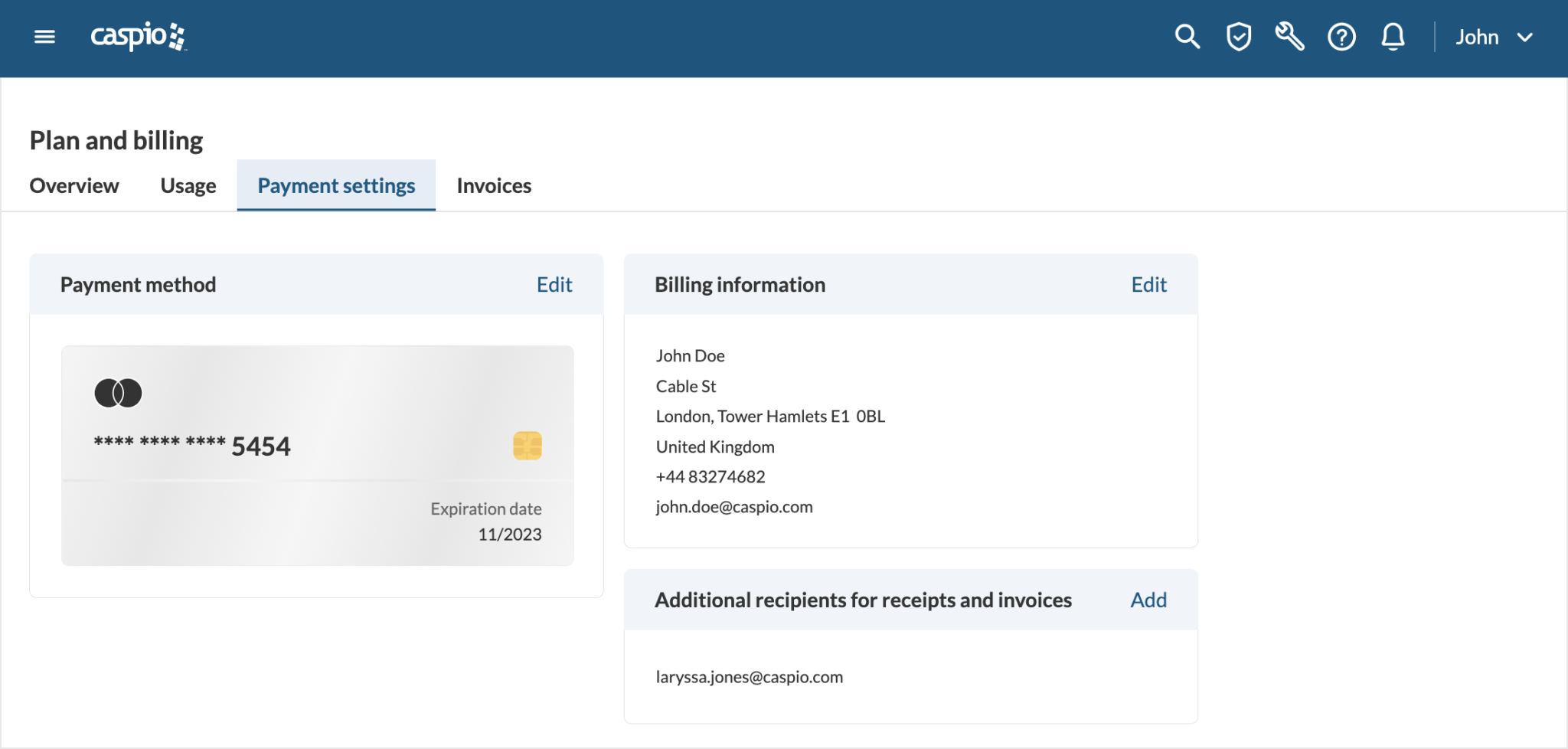Screen dimensions: 1568x749
Task: Click the credit card ending in 5454
Action: [x=192, y=445]
